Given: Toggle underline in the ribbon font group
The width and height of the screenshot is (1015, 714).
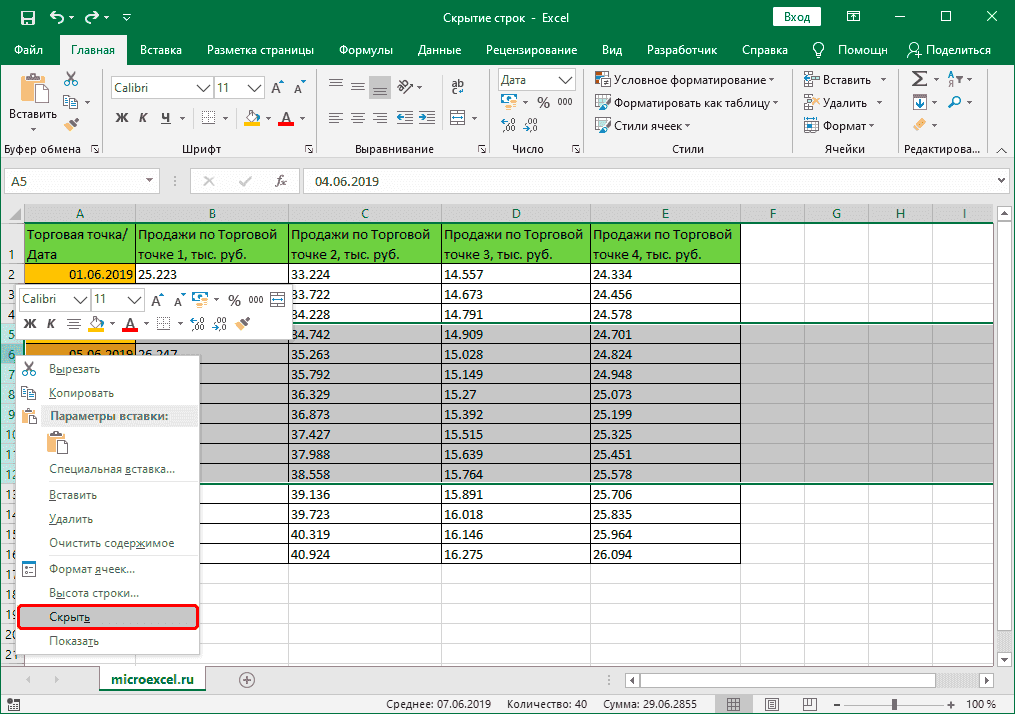Looking at the screenshot, I should click(168, 118).
